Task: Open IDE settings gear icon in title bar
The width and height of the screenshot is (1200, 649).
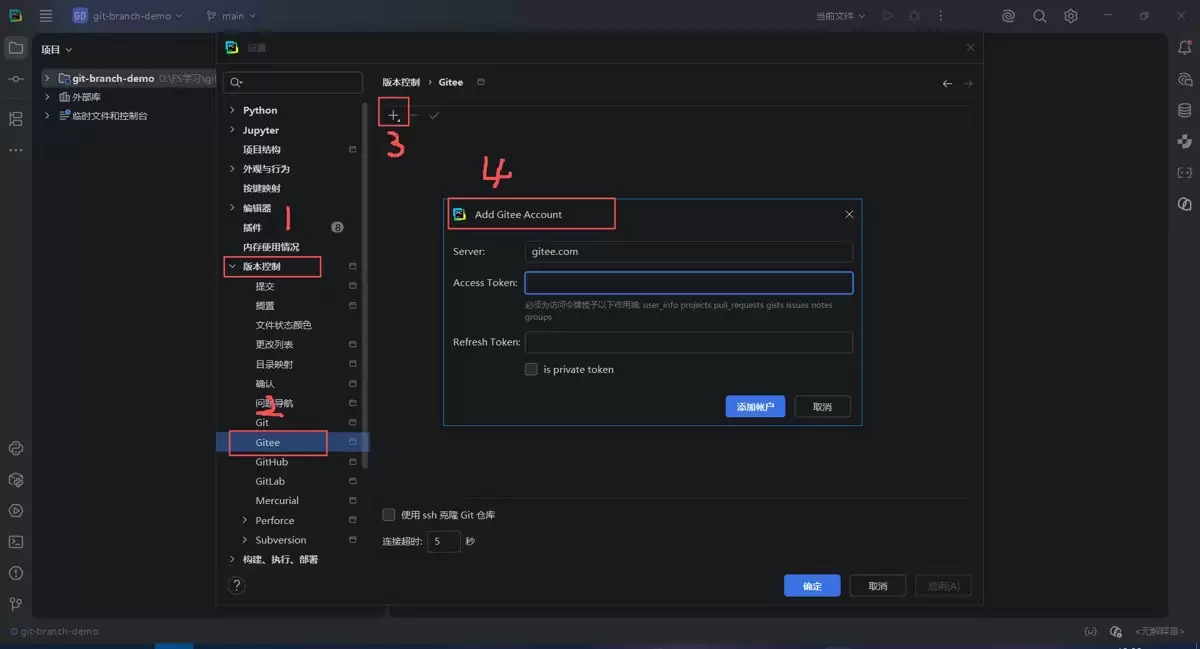Action: coord(1071,16)
